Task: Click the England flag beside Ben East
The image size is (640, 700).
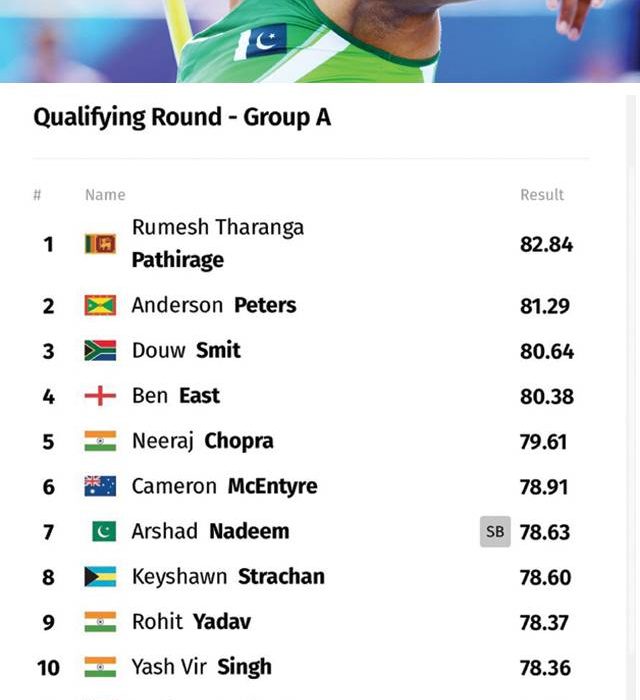Action: click(x=100, y=396)
